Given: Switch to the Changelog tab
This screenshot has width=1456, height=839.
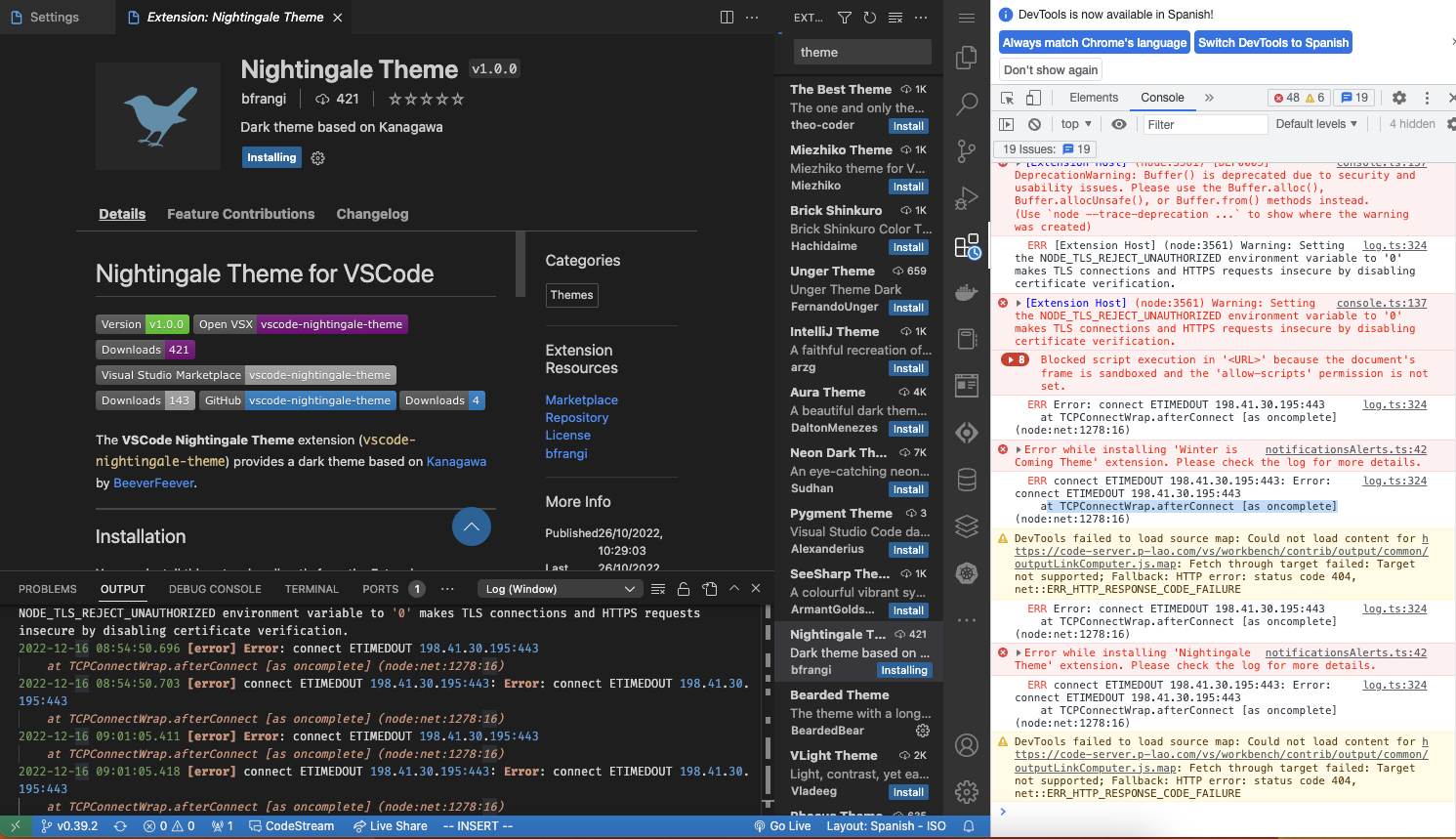Looking at the screenshot, I should click(372, 214).
